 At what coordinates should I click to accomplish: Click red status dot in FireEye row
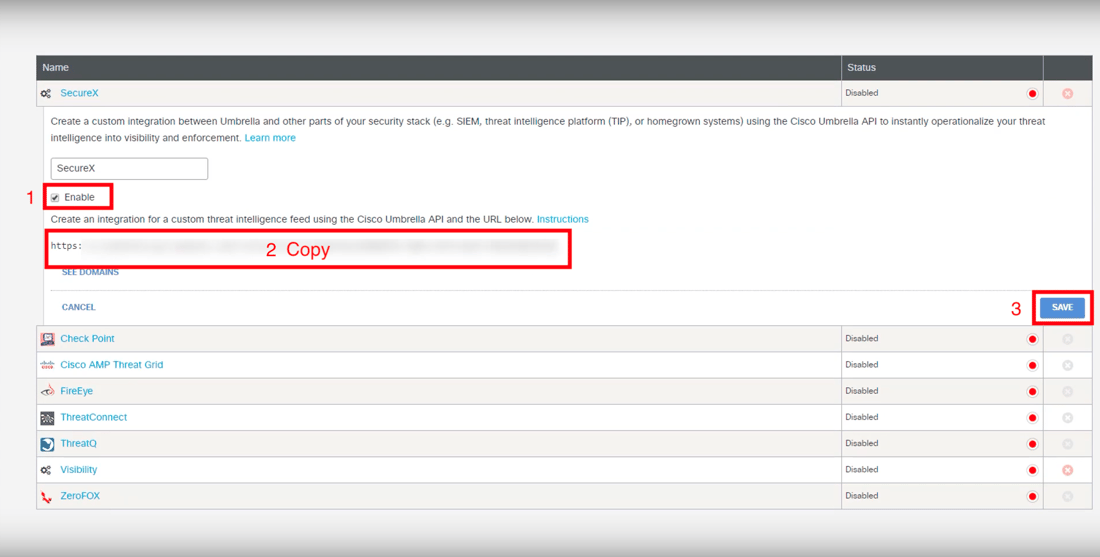point(1032,391)
